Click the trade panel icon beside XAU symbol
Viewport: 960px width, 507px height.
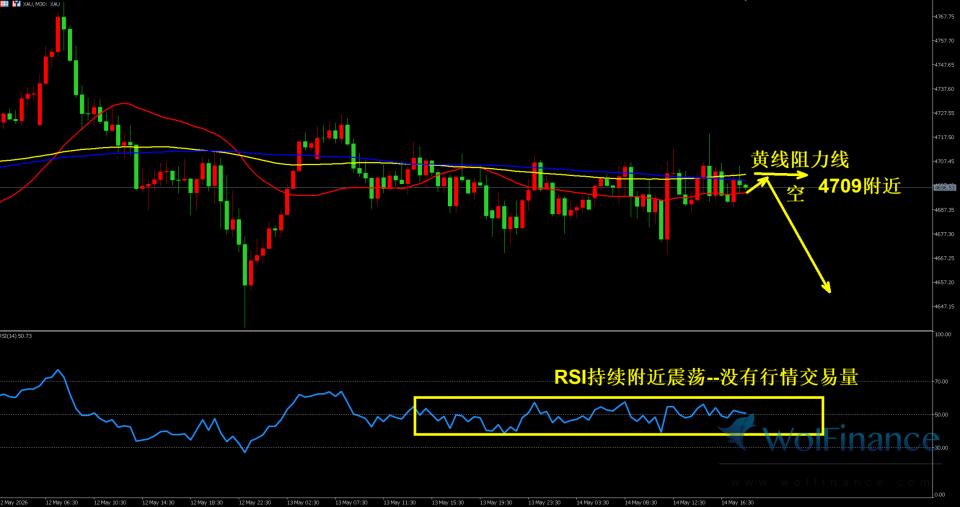[x=17, y=4]
